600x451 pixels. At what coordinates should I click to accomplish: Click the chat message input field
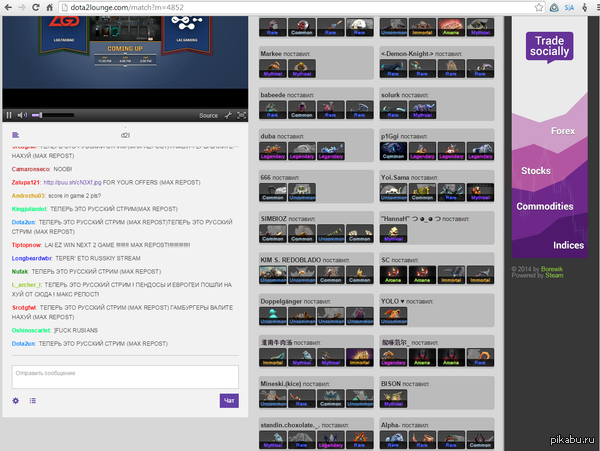(x=124, y=376)
